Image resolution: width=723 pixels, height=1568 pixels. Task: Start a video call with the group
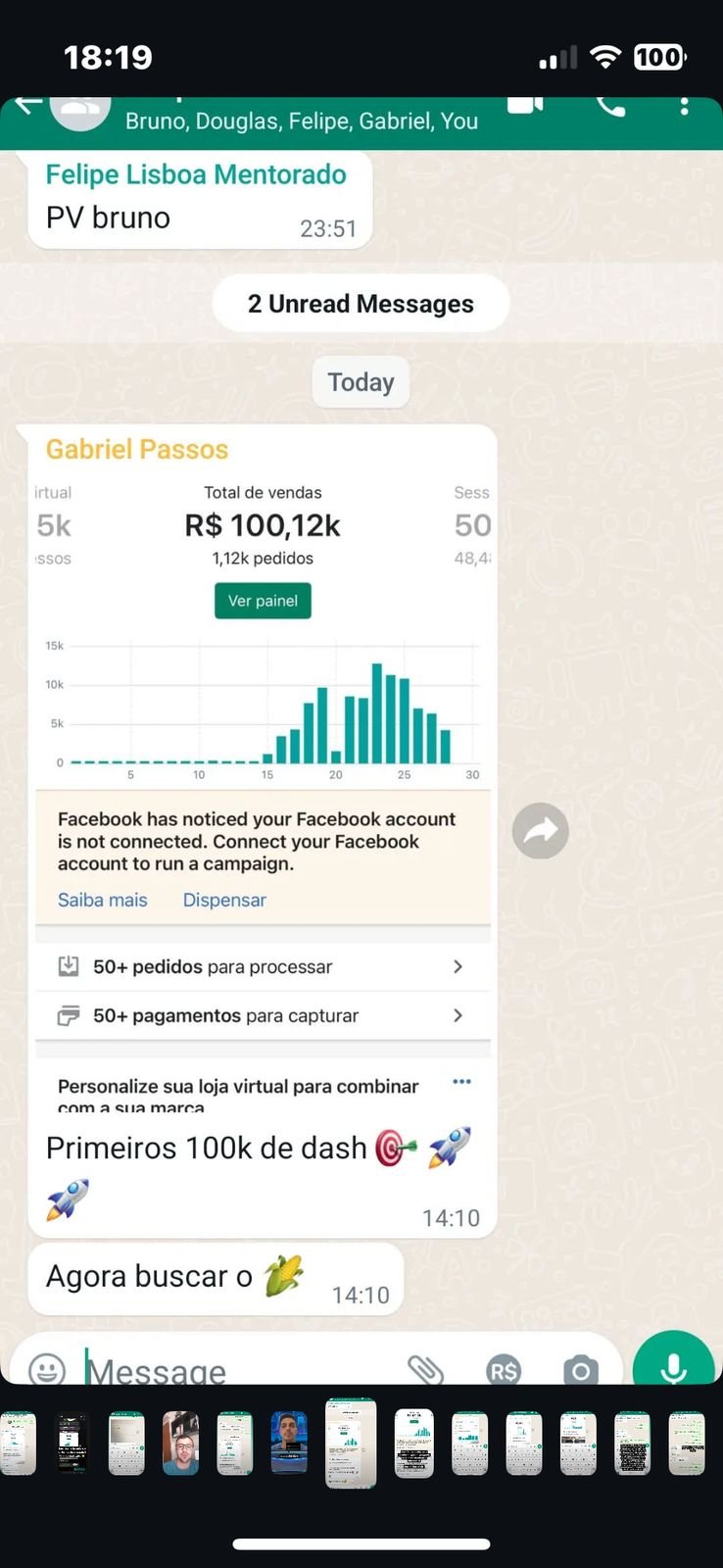point(525,105)
